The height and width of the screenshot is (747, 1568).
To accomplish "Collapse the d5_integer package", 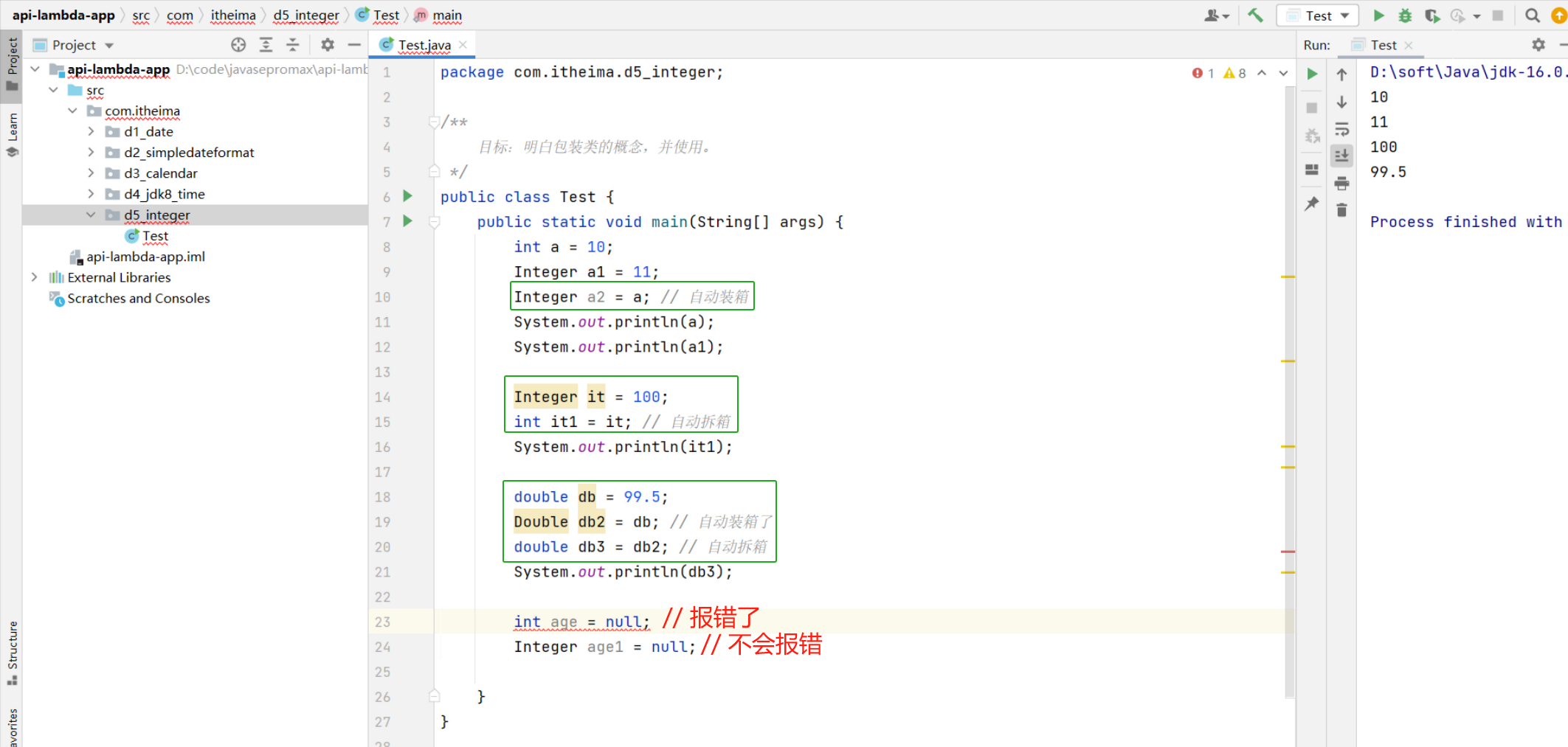I will [91, 215].
